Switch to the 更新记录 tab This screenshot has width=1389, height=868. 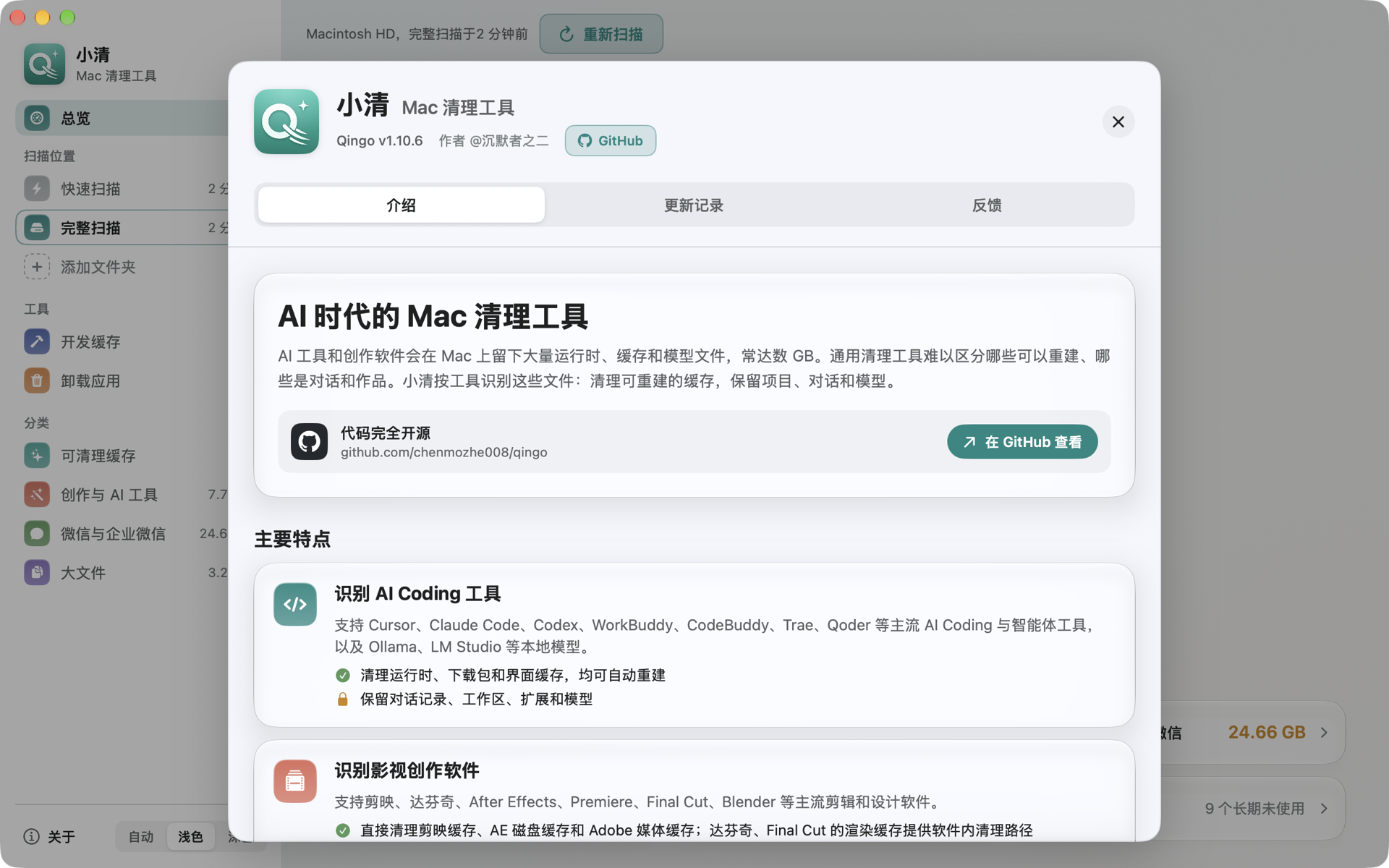coord(694,205)
